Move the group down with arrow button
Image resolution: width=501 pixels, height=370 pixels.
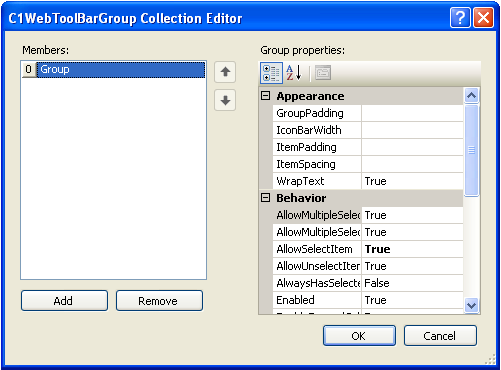point(225,100)
